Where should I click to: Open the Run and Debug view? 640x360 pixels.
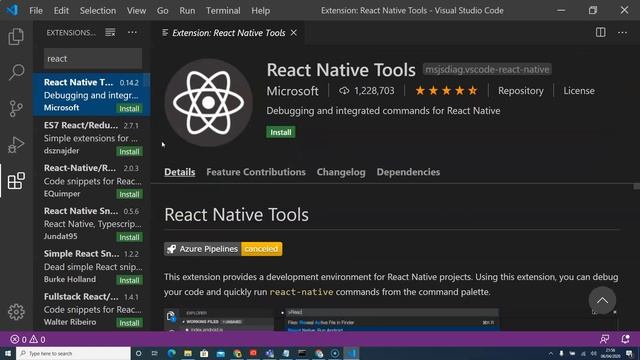16,144
